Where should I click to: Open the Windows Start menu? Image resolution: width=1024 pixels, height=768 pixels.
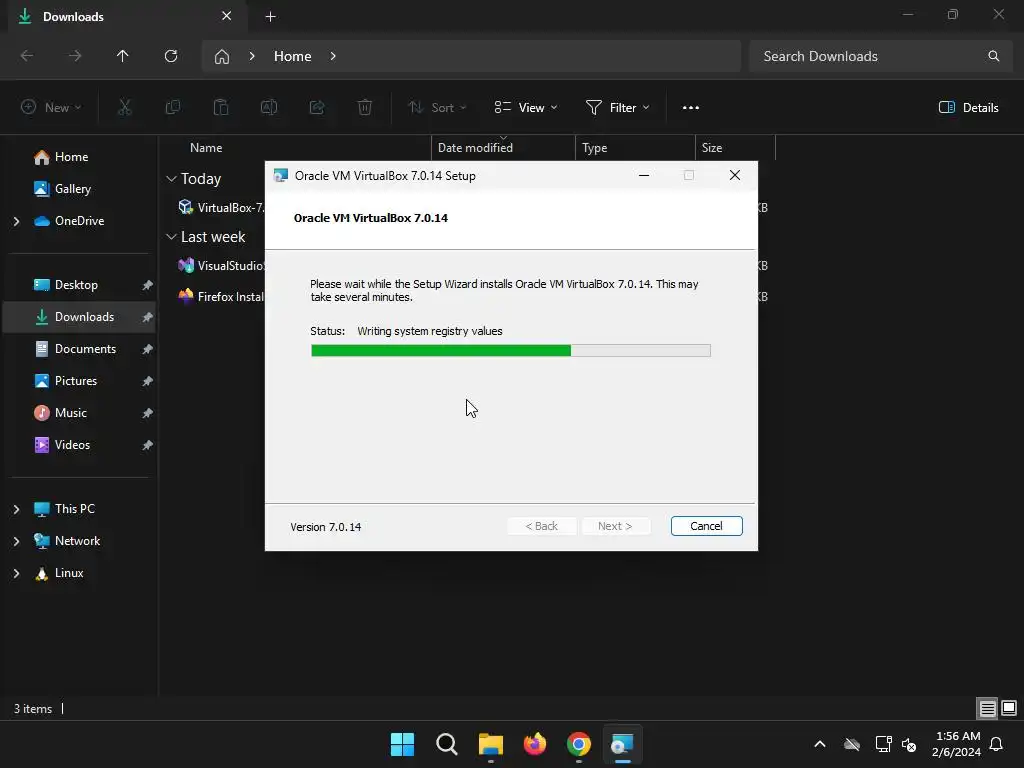[x=402, y=744]
